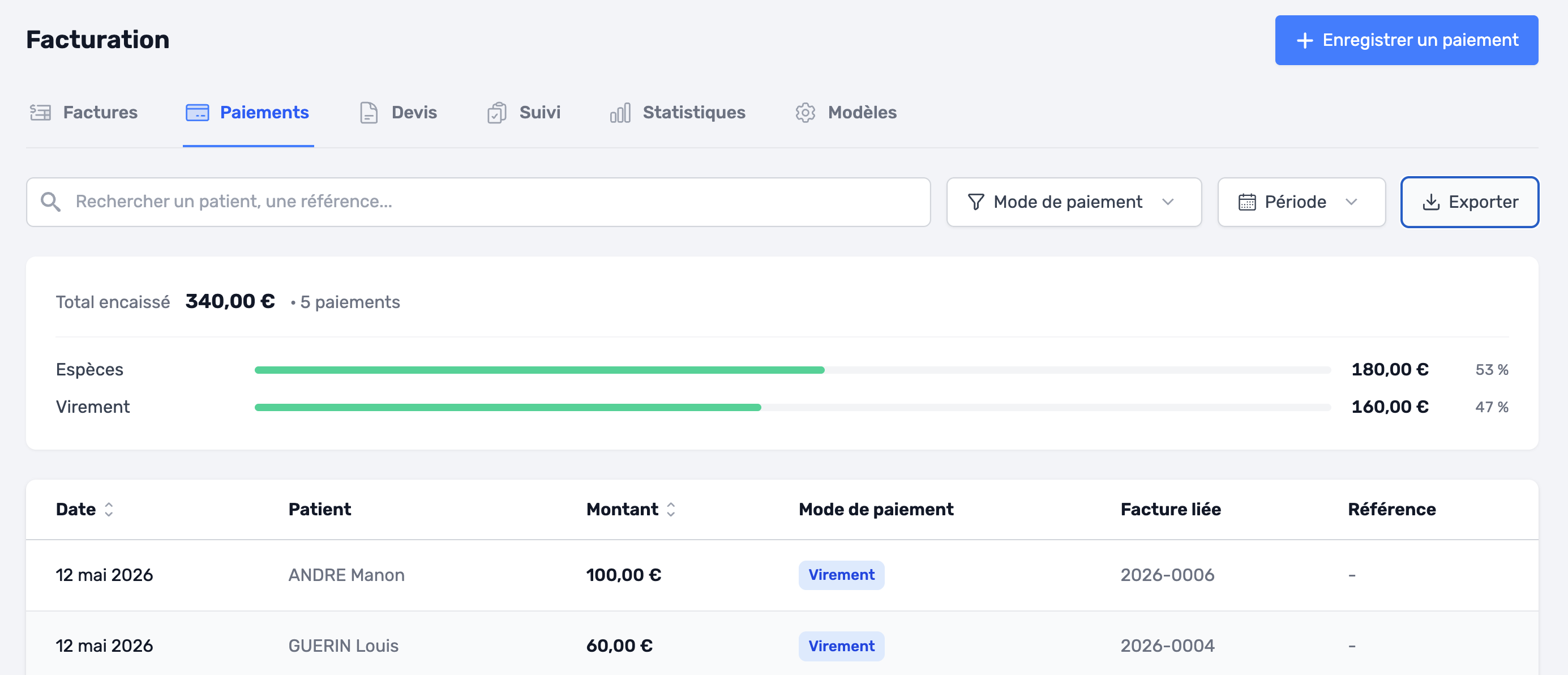Open the Statistiques tab

coord(678,113)
